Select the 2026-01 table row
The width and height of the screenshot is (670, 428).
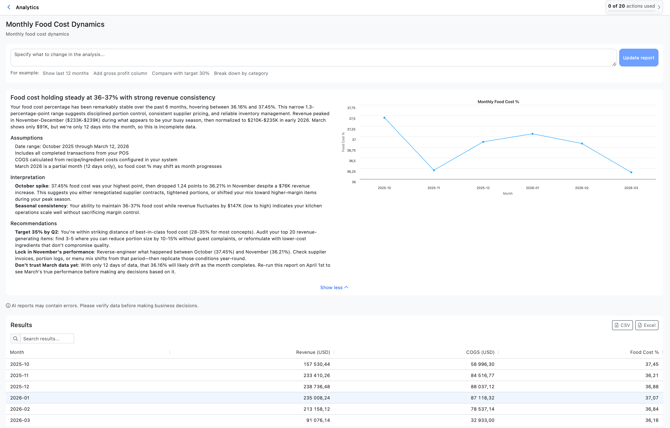click(334, 398)
